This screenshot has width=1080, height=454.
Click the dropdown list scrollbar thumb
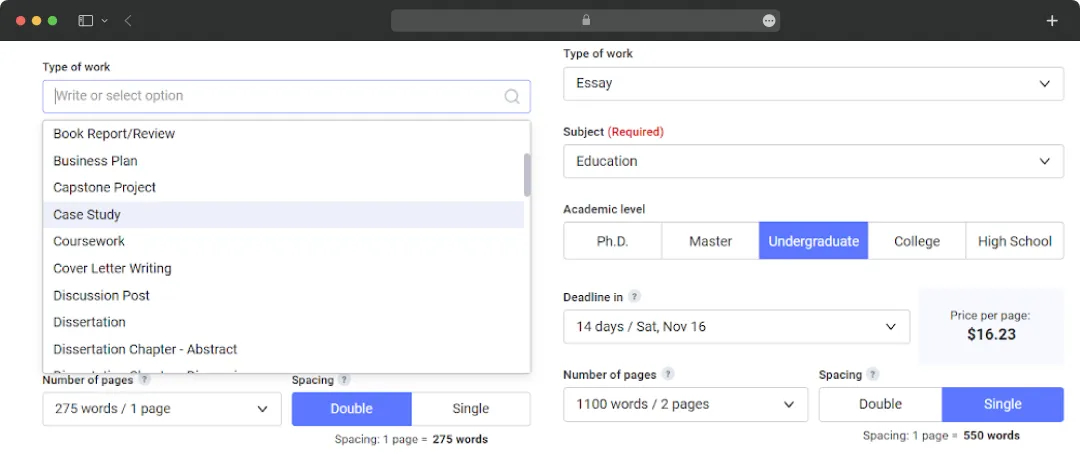pyautogui.click(x=527, y=175)
